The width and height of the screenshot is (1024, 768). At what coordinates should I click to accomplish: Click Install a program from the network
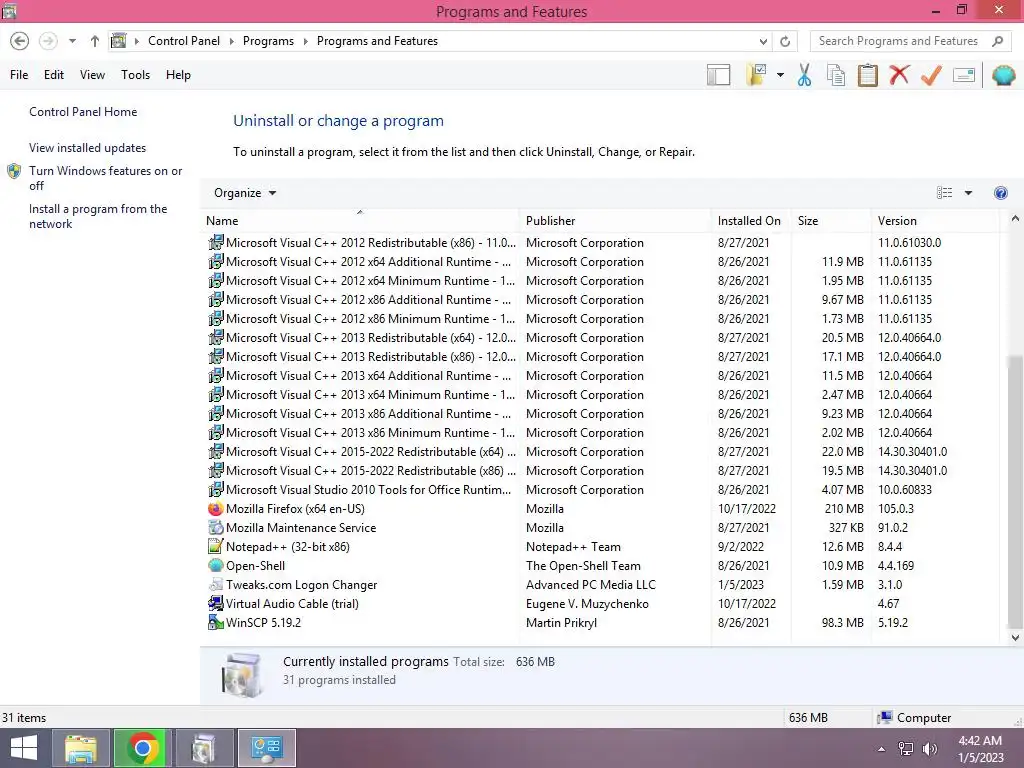point(98,216)
